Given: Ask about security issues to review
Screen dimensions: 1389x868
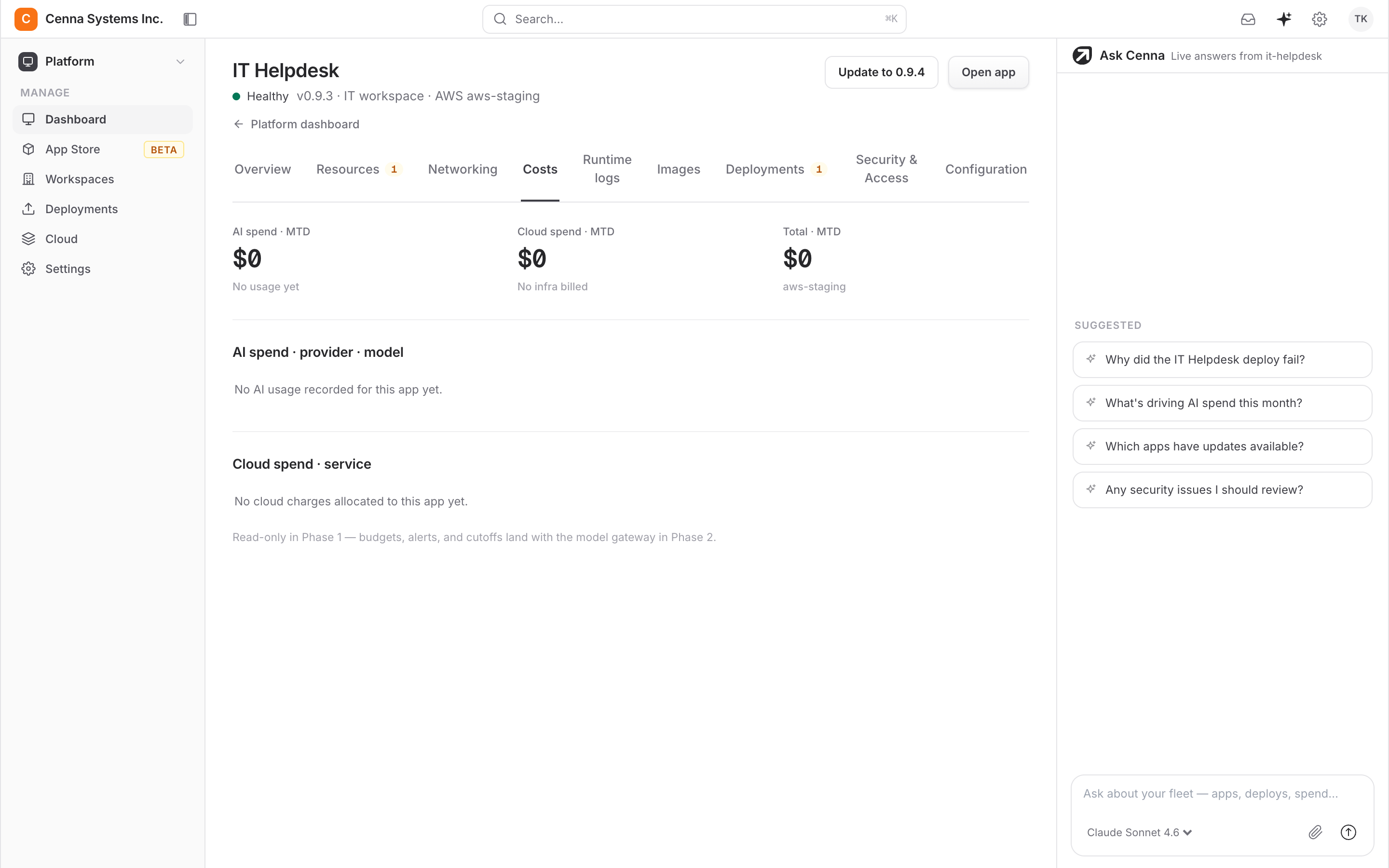Looking at the screenshot, I should [1222, 489].
